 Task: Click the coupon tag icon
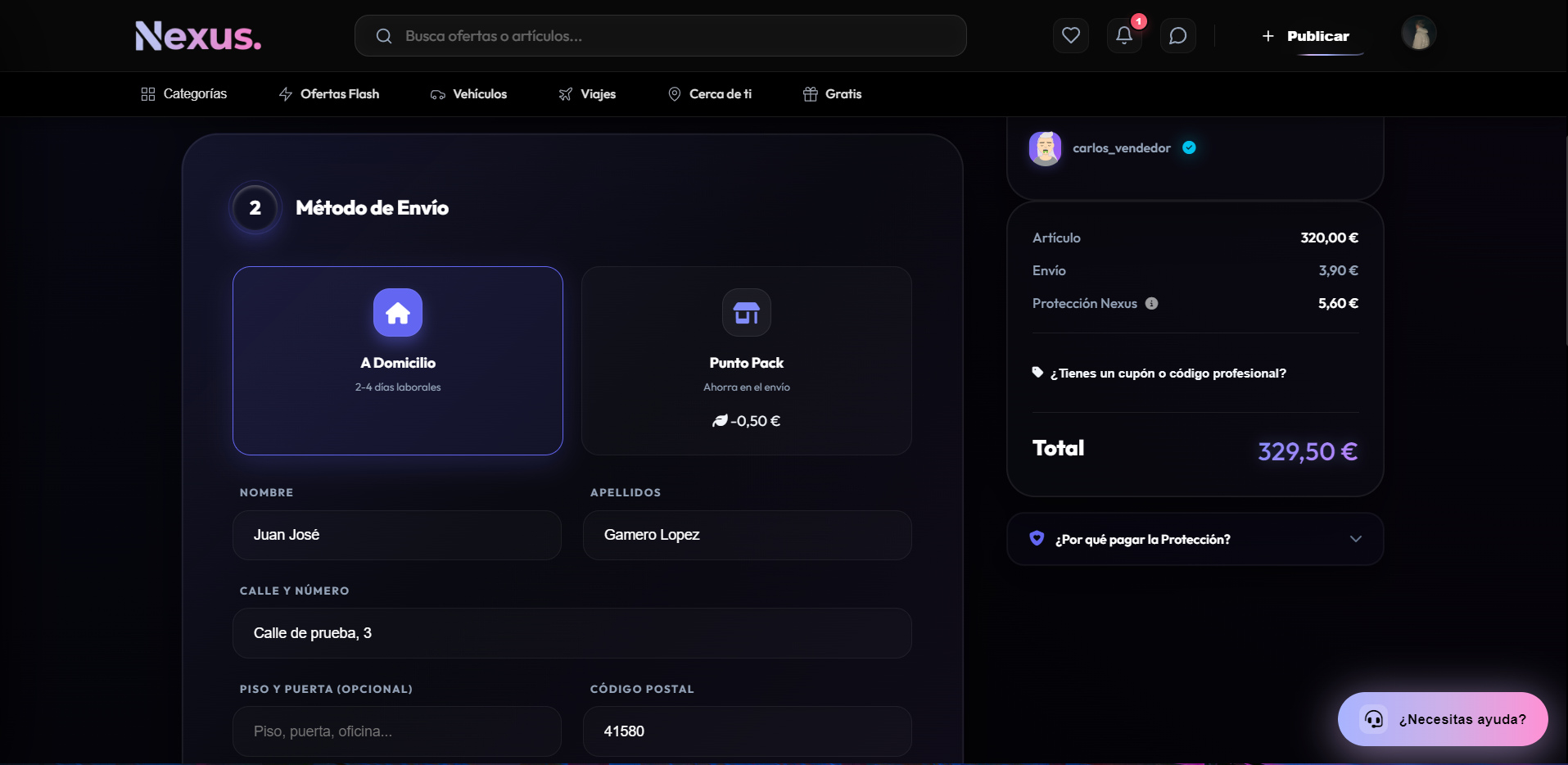1037,373
